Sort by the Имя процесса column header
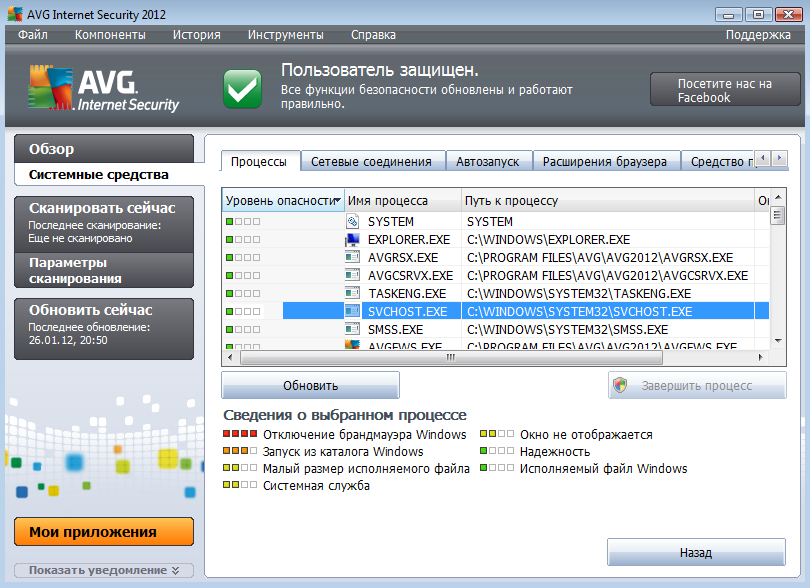This screenshot has height=588, width=810. click(x=403, y=200)
